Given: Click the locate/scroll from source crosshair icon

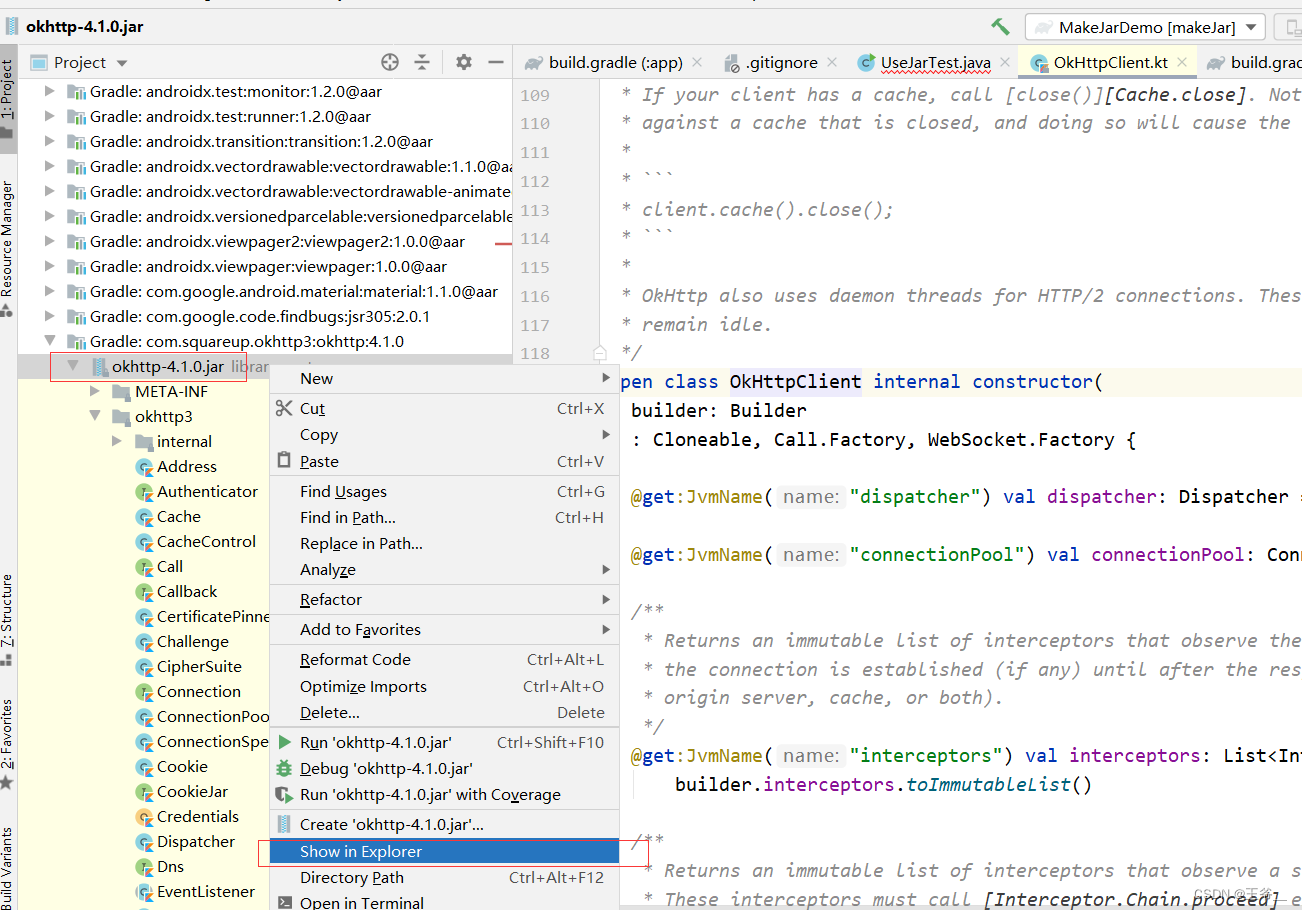Looking at the screenshot, I should [x=390, y=62].
